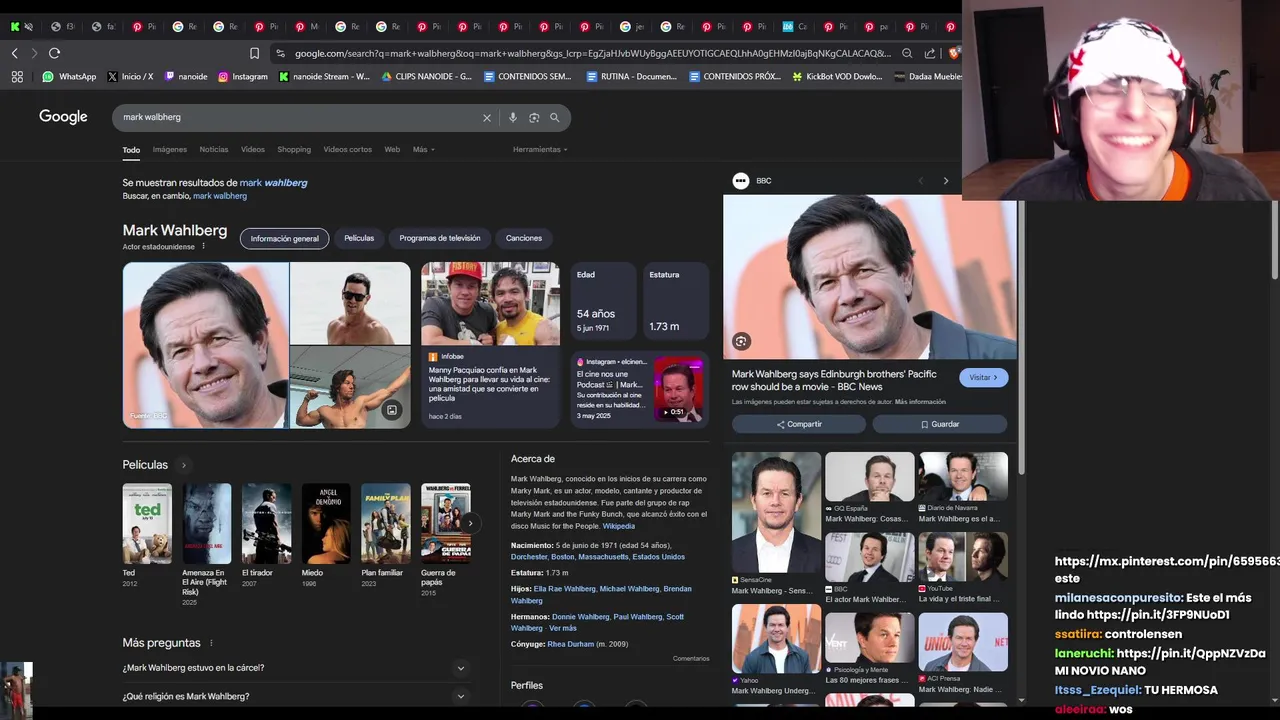Select the Información general chip
This screenshot has height=720, width=1280.
point(285,238)
